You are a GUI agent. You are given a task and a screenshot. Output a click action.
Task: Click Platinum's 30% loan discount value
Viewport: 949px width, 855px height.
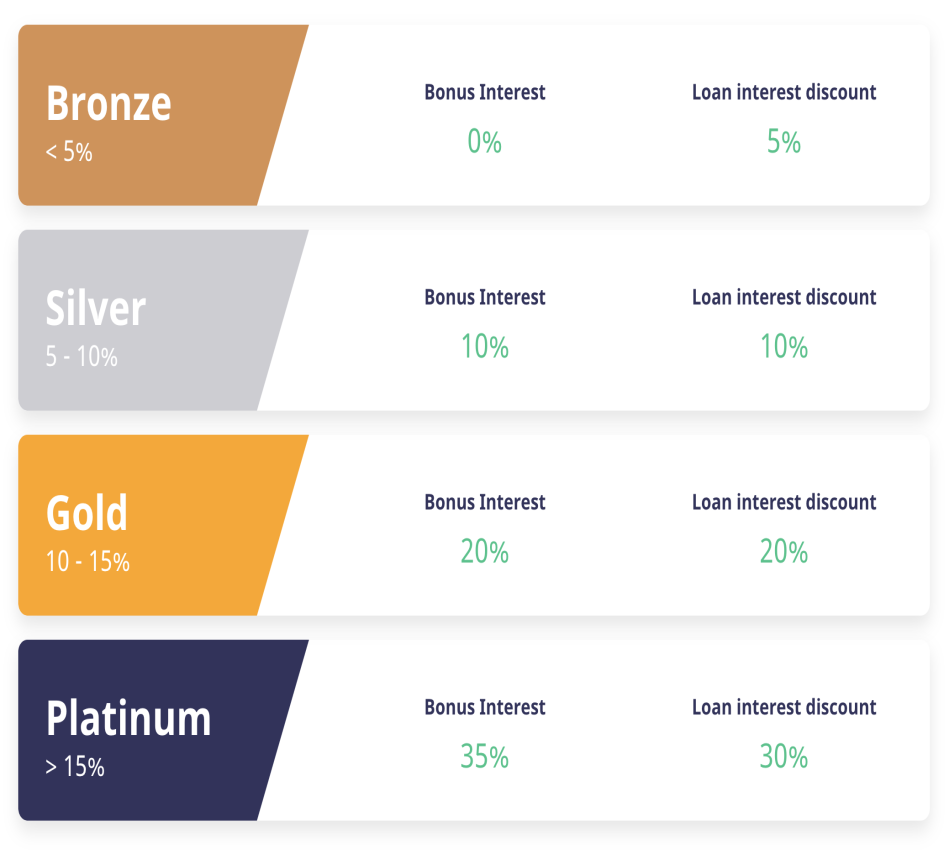click(x=784, y=757)
